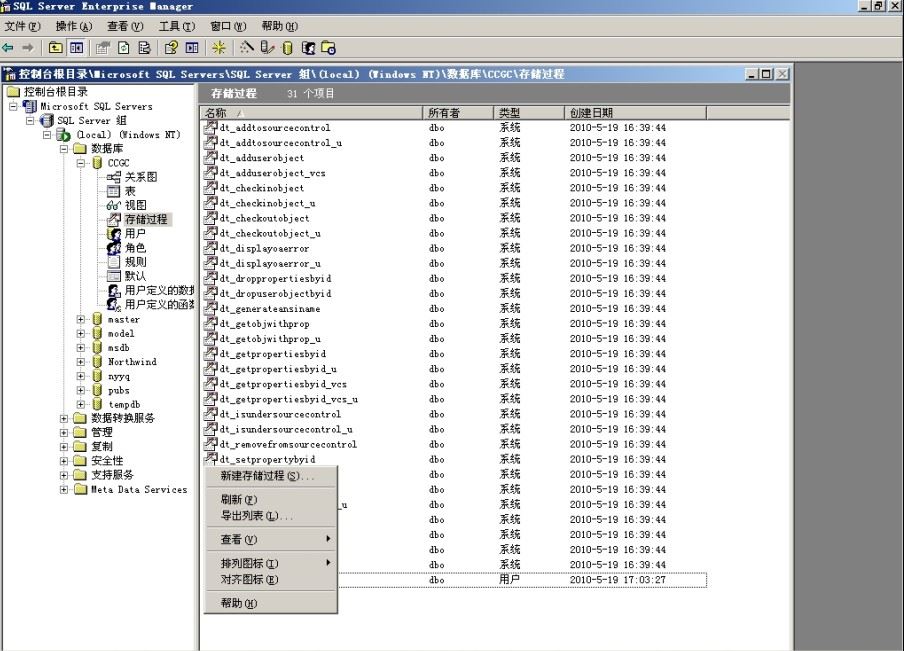The height and width of the screenshot is (651, 906).
Task: Click the Help question-mark toolbar icon
Action: tap(171, 48)
